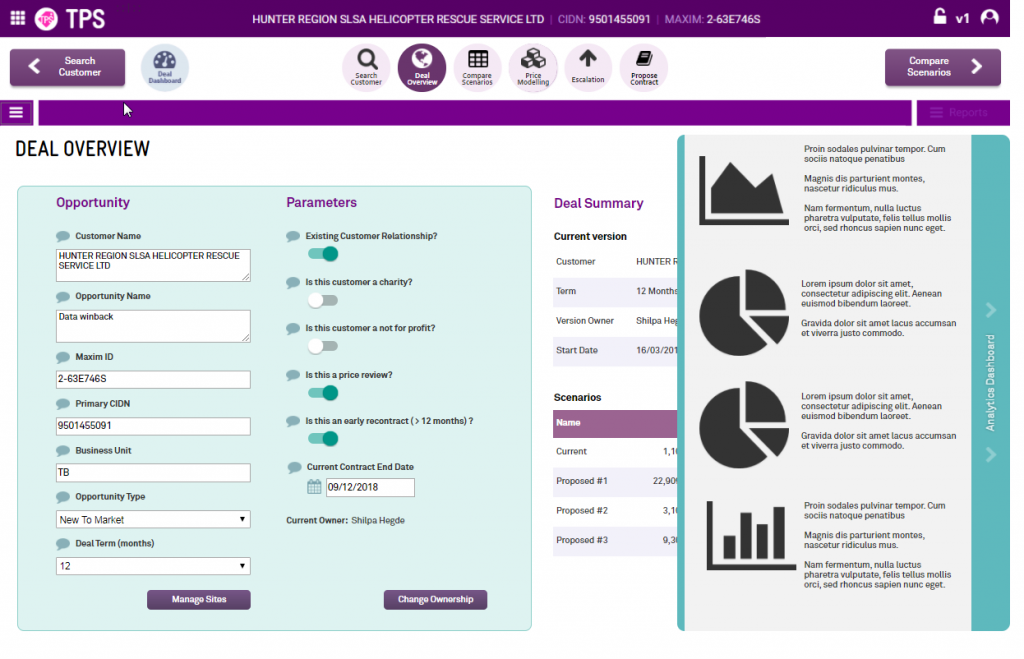
Task: Click the unlock padlock icon in header
Action: point(939,17)
